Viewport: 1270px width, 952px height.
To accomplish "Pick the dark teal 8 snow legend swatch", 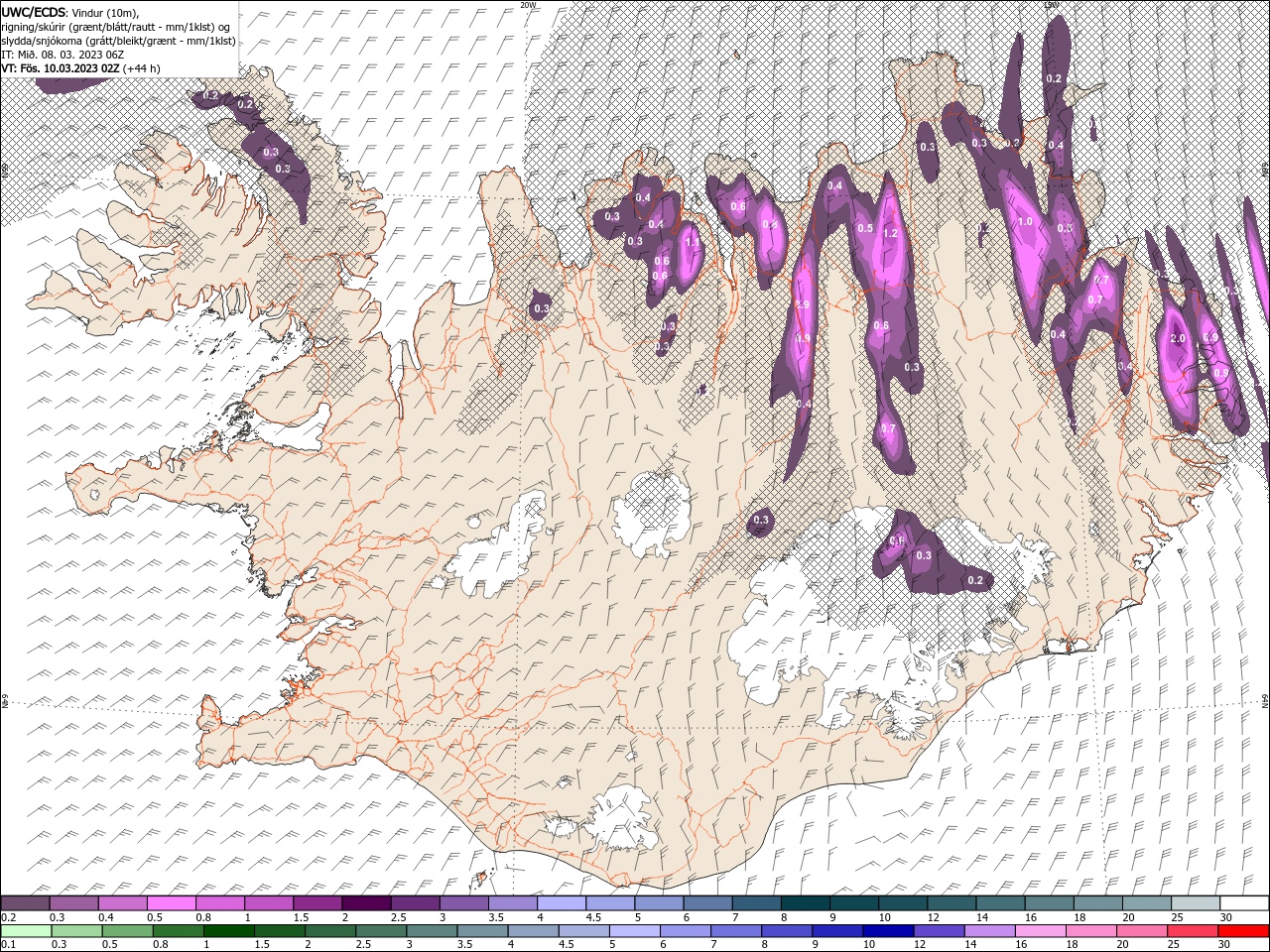I will [805, 903].
